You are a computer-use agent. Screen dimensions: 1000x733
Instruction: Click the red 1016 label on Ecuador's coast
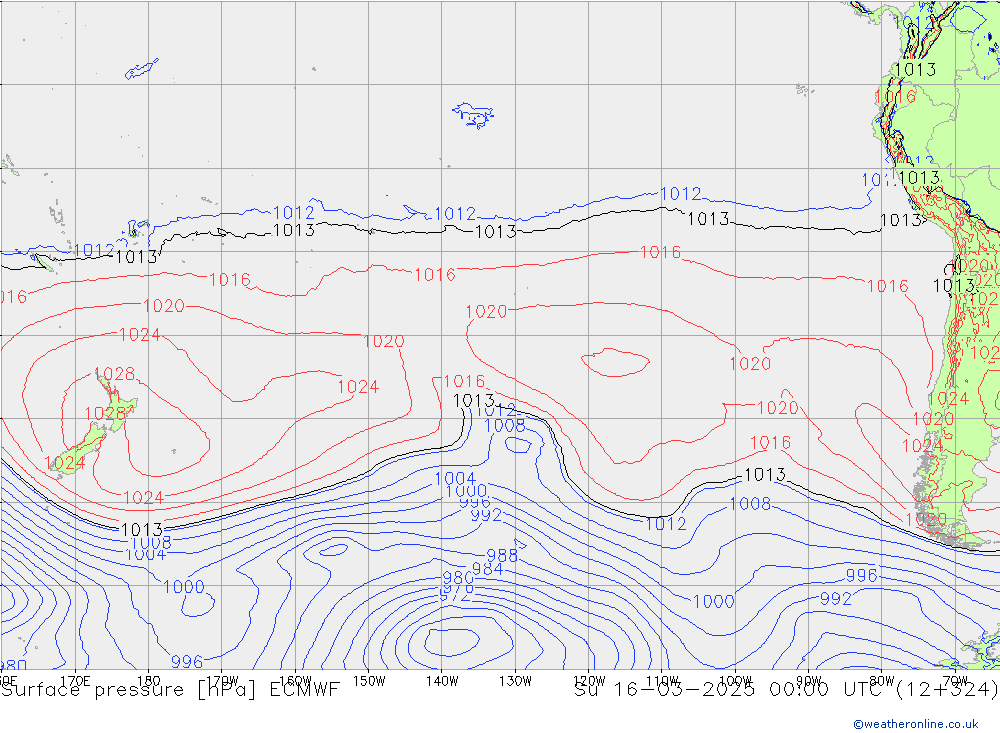[x=895, y=97]
